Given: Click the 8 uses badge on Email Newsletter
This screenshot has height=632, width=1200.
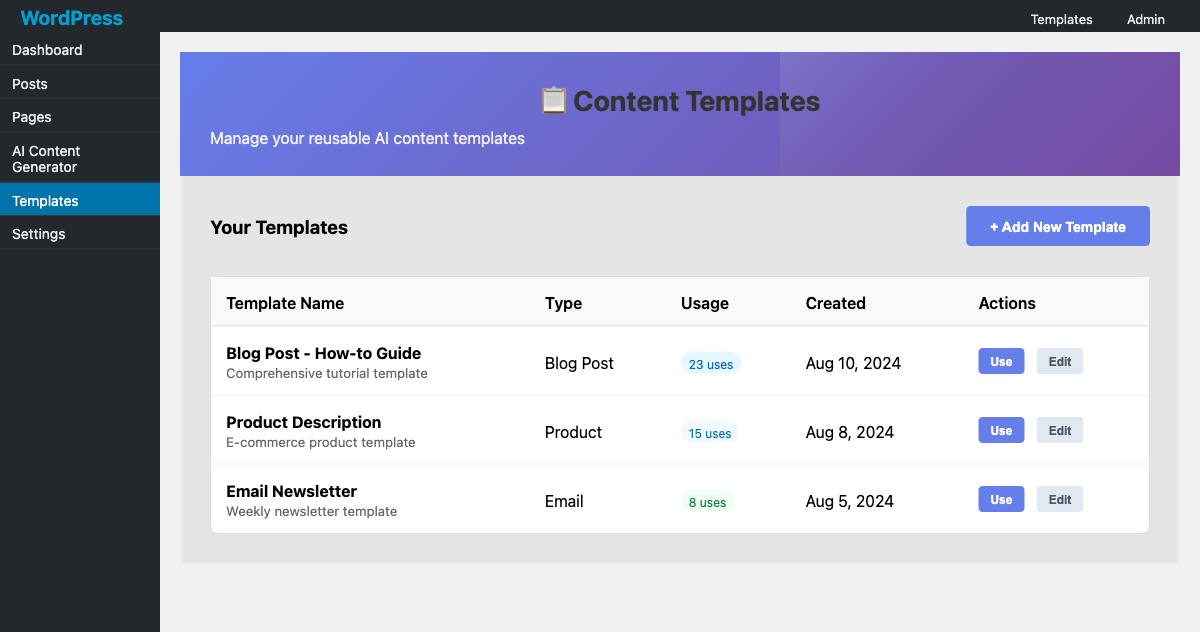Looking at the screenshot, I should [707, 502].
